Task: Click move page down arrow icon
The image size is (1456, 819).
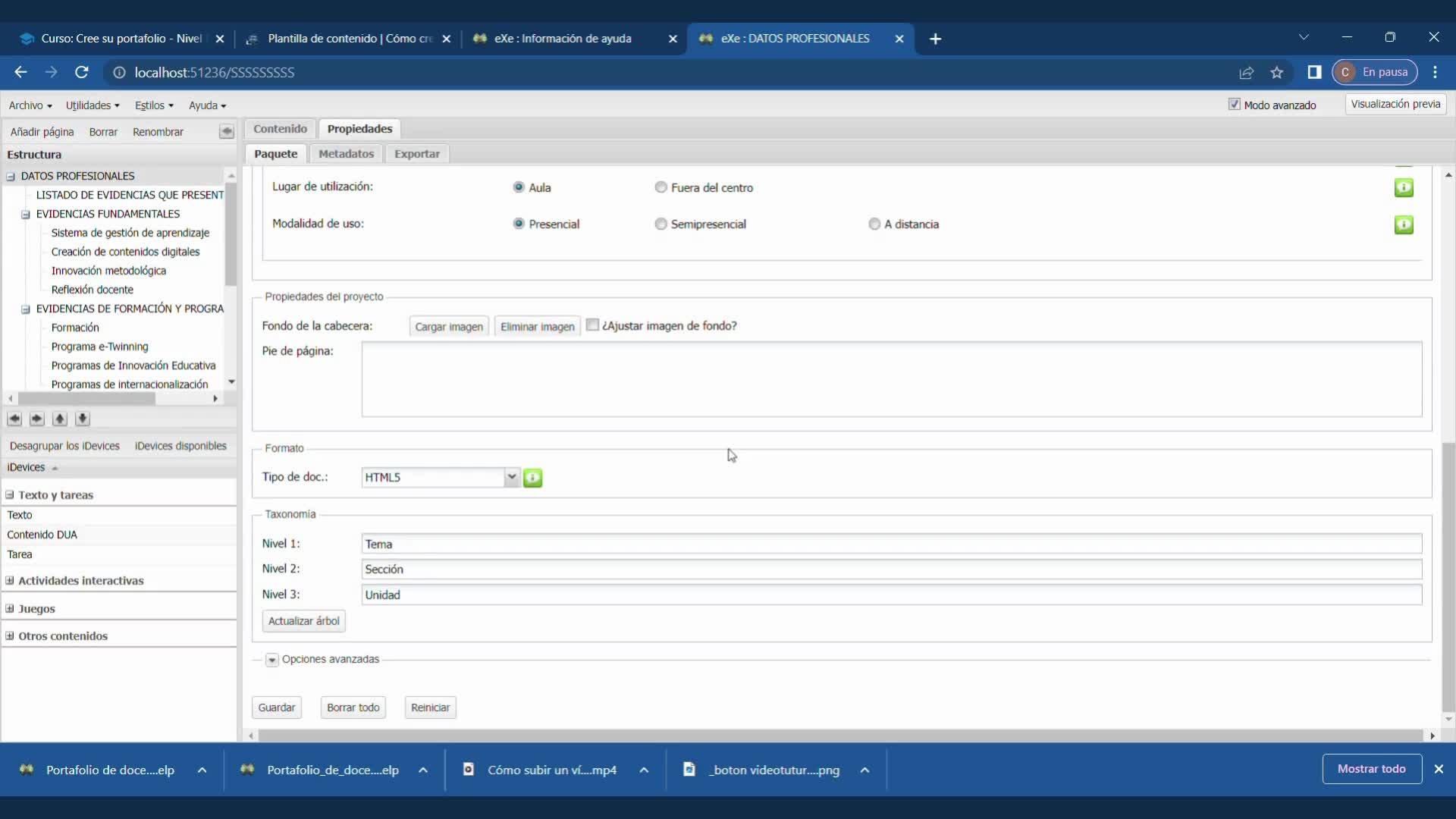Action: 83,419
